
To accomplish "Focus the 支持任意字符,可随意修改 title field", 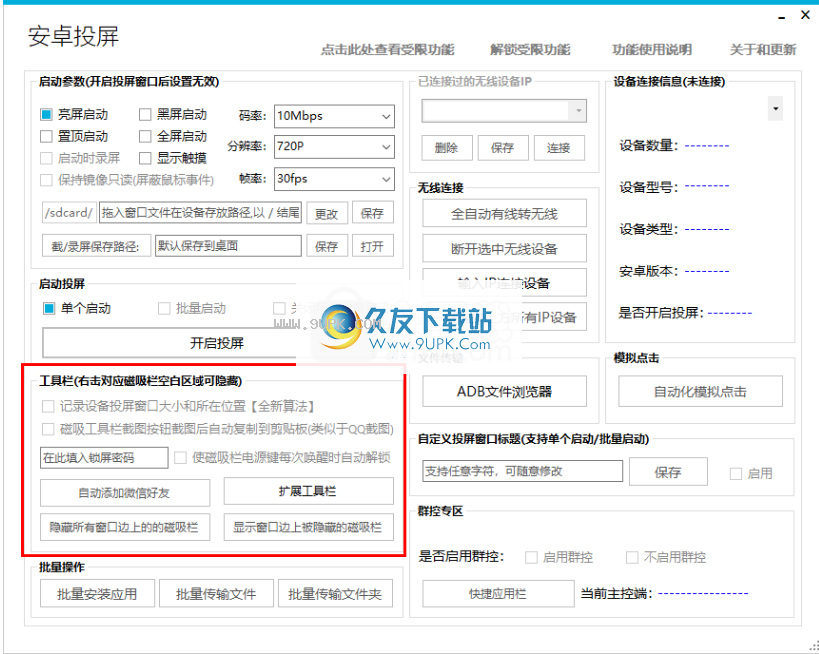I will point(522,471).
